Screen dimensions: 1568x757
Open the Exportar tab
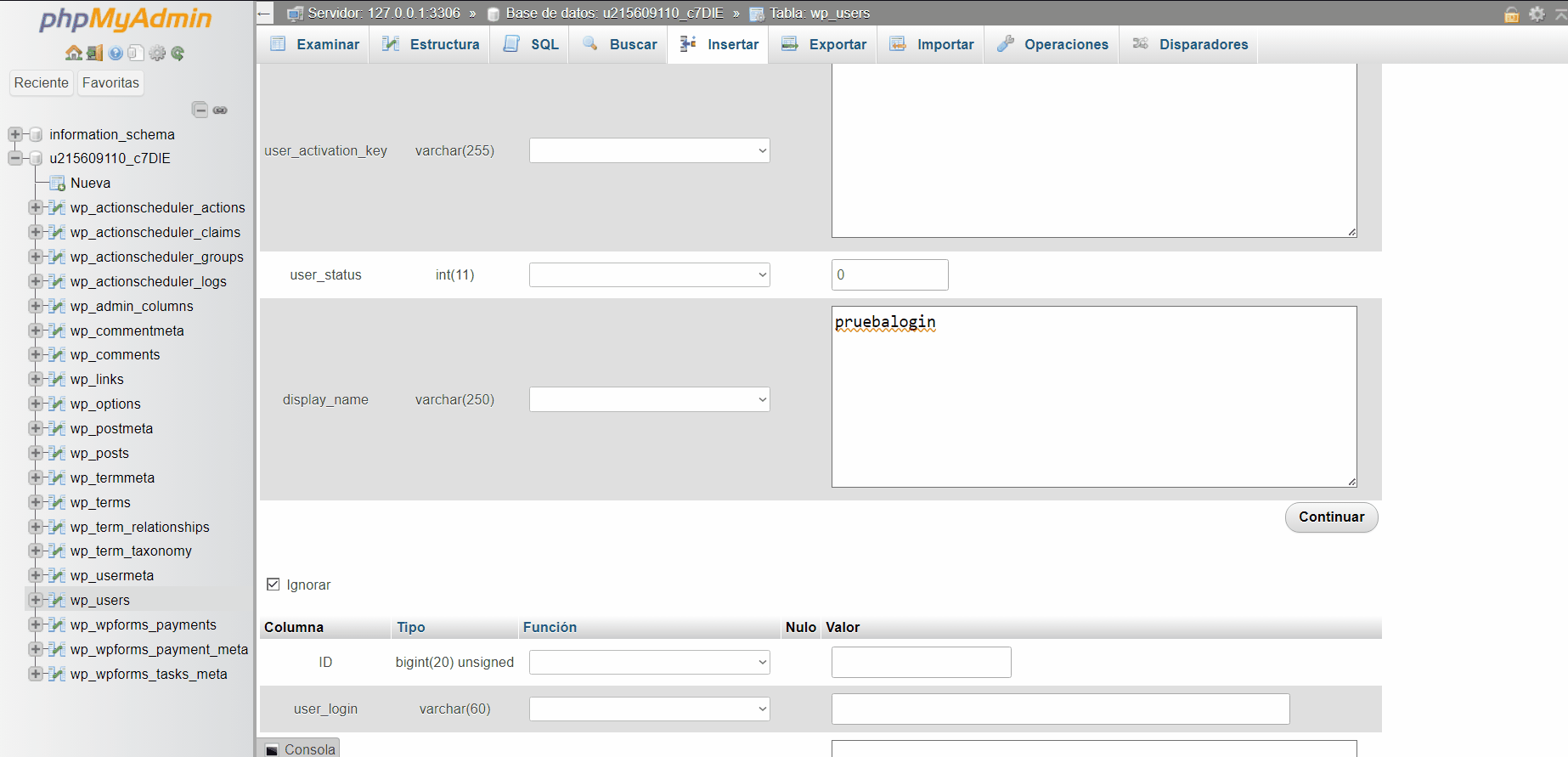coord(824,44)
